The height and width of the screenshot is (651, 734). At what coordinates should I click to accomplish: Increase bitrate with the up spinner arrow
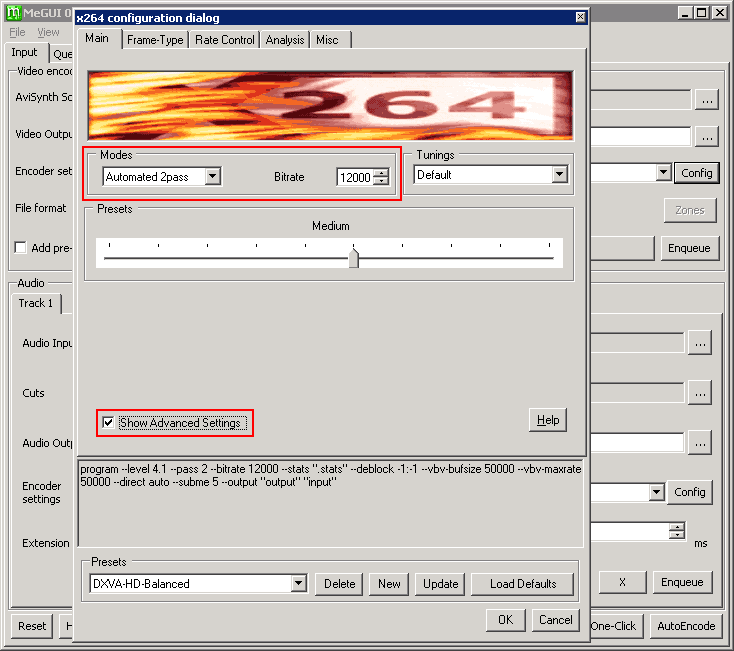pos(382,173)
